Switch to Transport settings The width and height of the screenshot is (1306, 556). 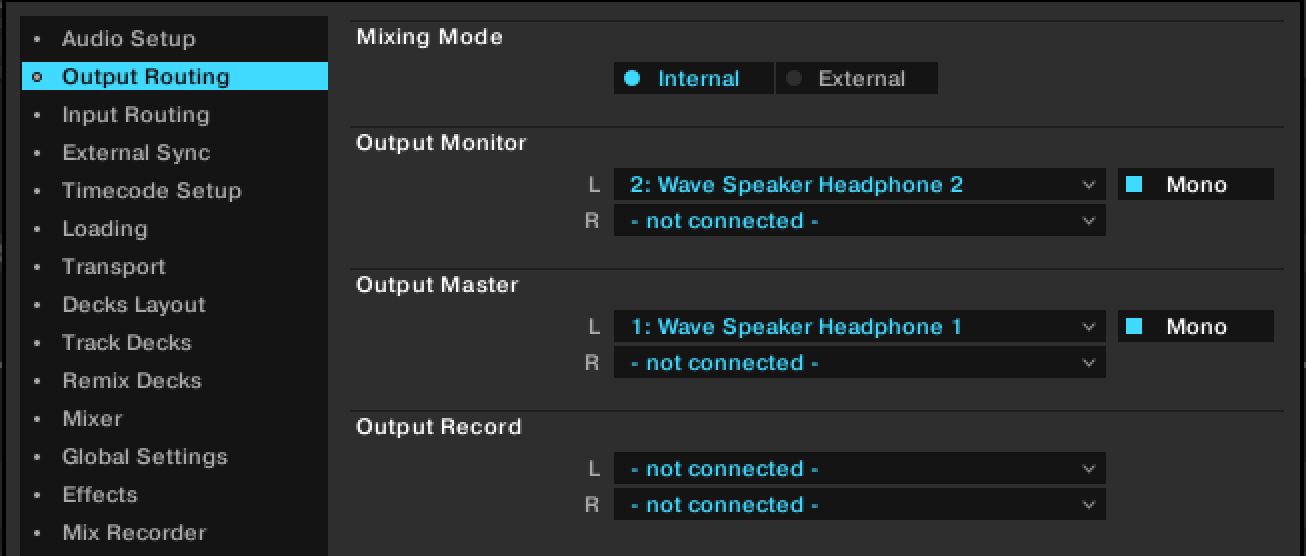pyautogui.click(x=114, y=267)
